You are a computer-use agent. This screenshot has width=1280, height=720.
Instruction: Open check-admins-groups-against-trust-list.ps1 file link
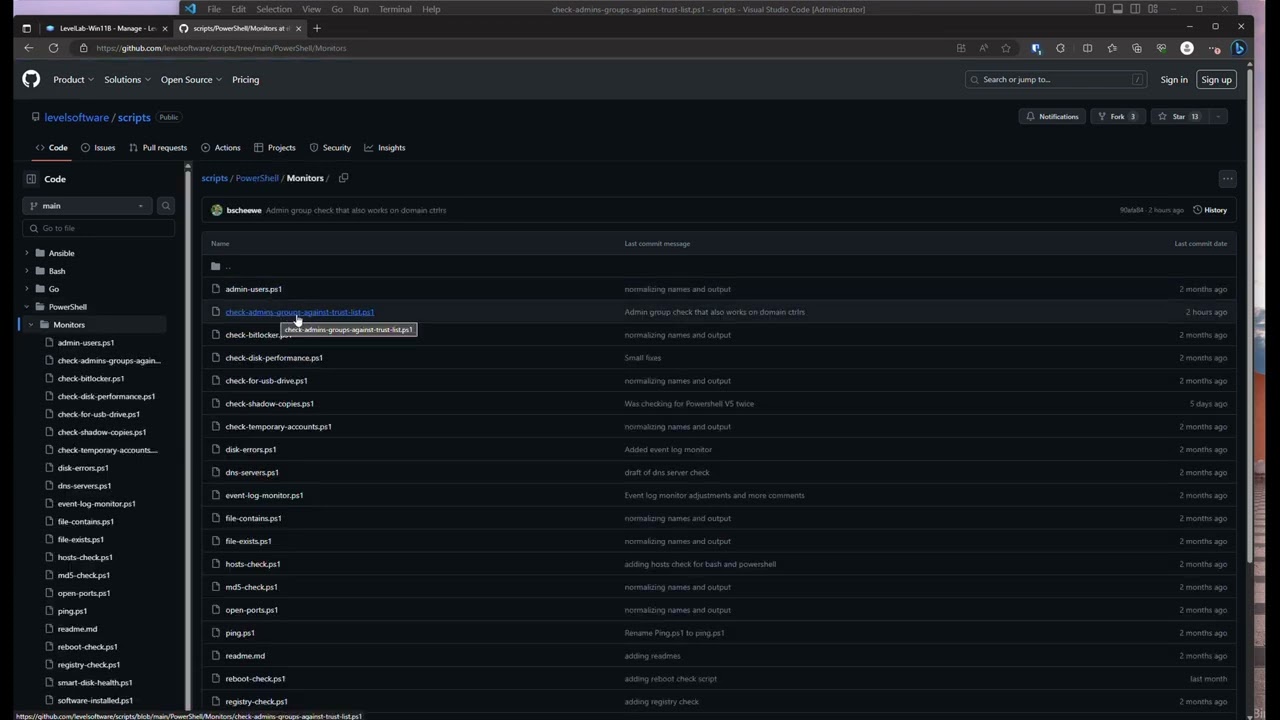[299, 312]
